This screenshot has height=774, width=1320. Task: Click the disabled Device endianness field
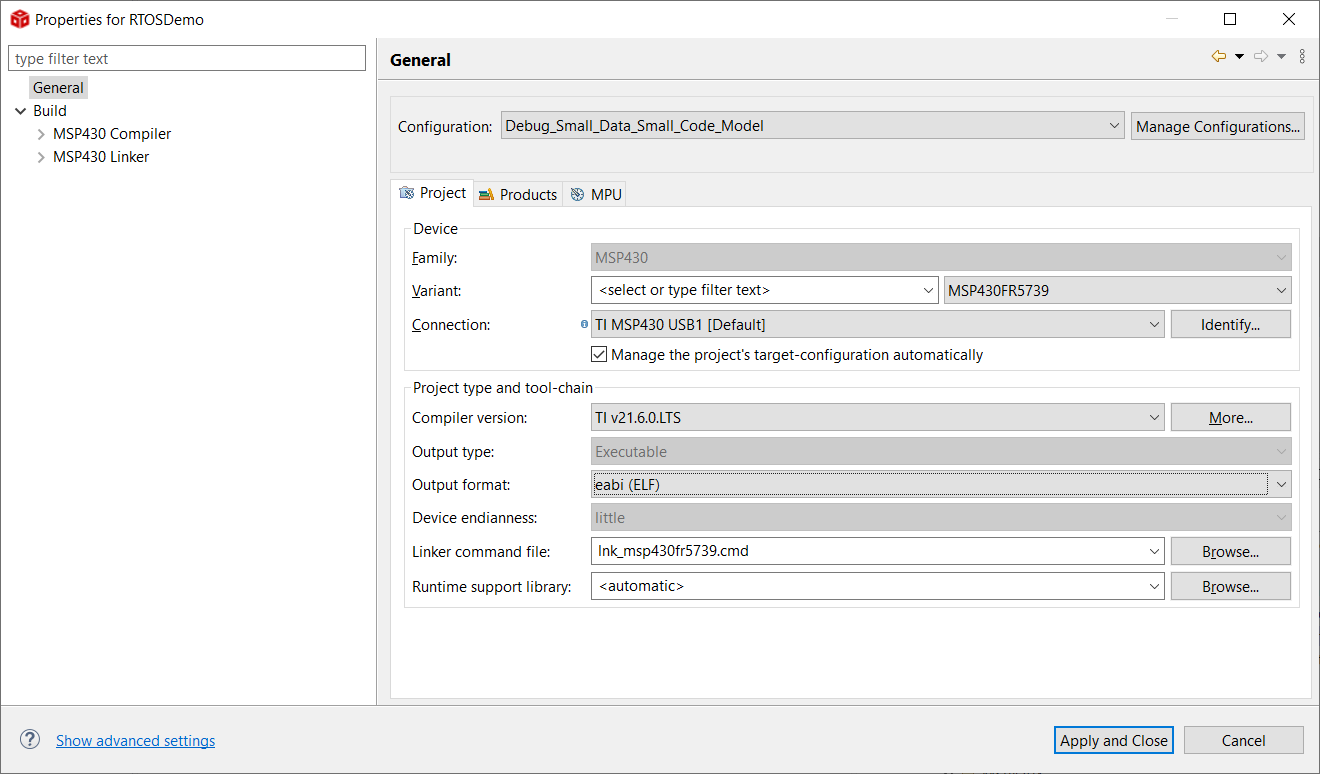click(x=941, y=517)
